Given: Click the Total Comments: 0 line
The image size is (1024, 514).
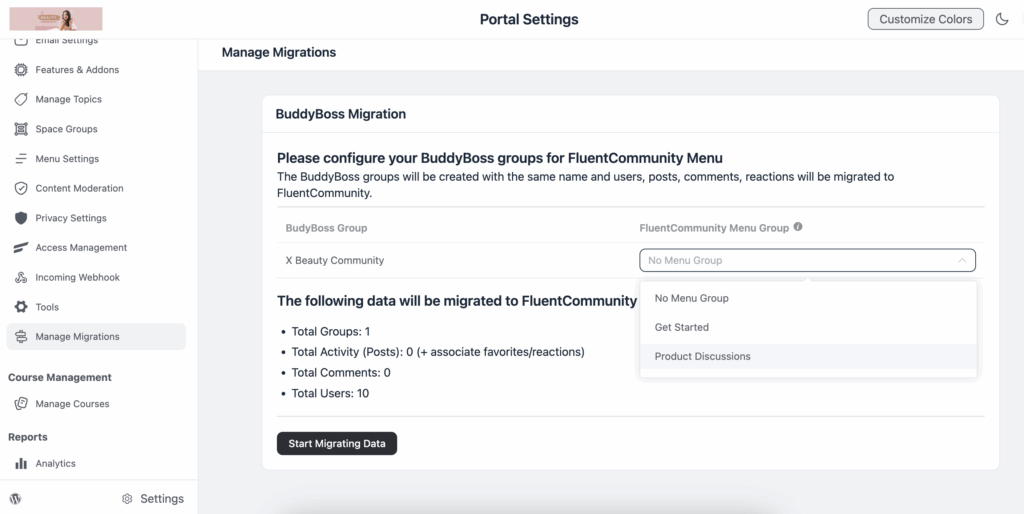Looking at the screenshot, I should click(341, 373).
